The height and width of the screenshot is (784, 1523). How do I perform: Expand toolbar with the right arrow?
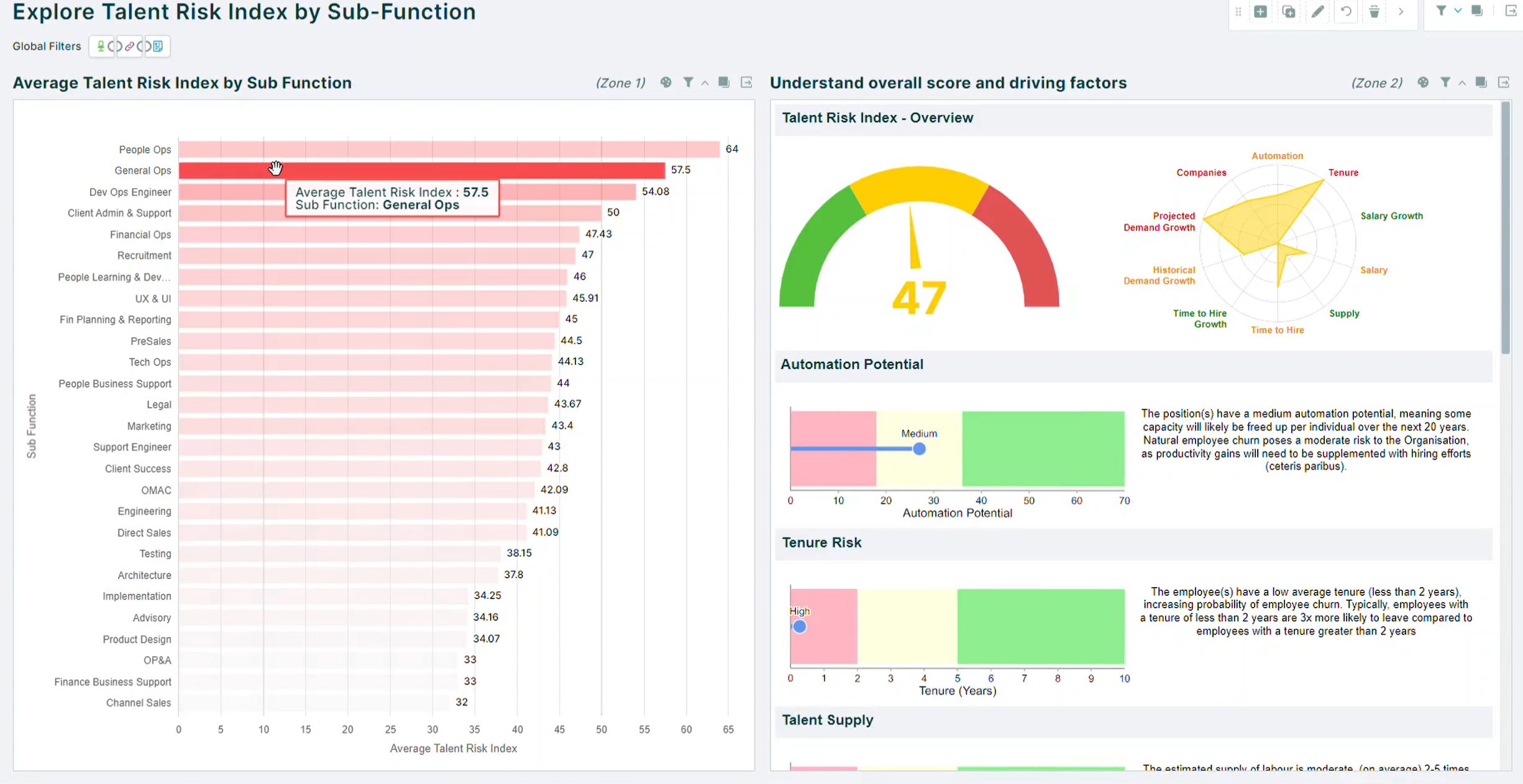point(1401,11)
